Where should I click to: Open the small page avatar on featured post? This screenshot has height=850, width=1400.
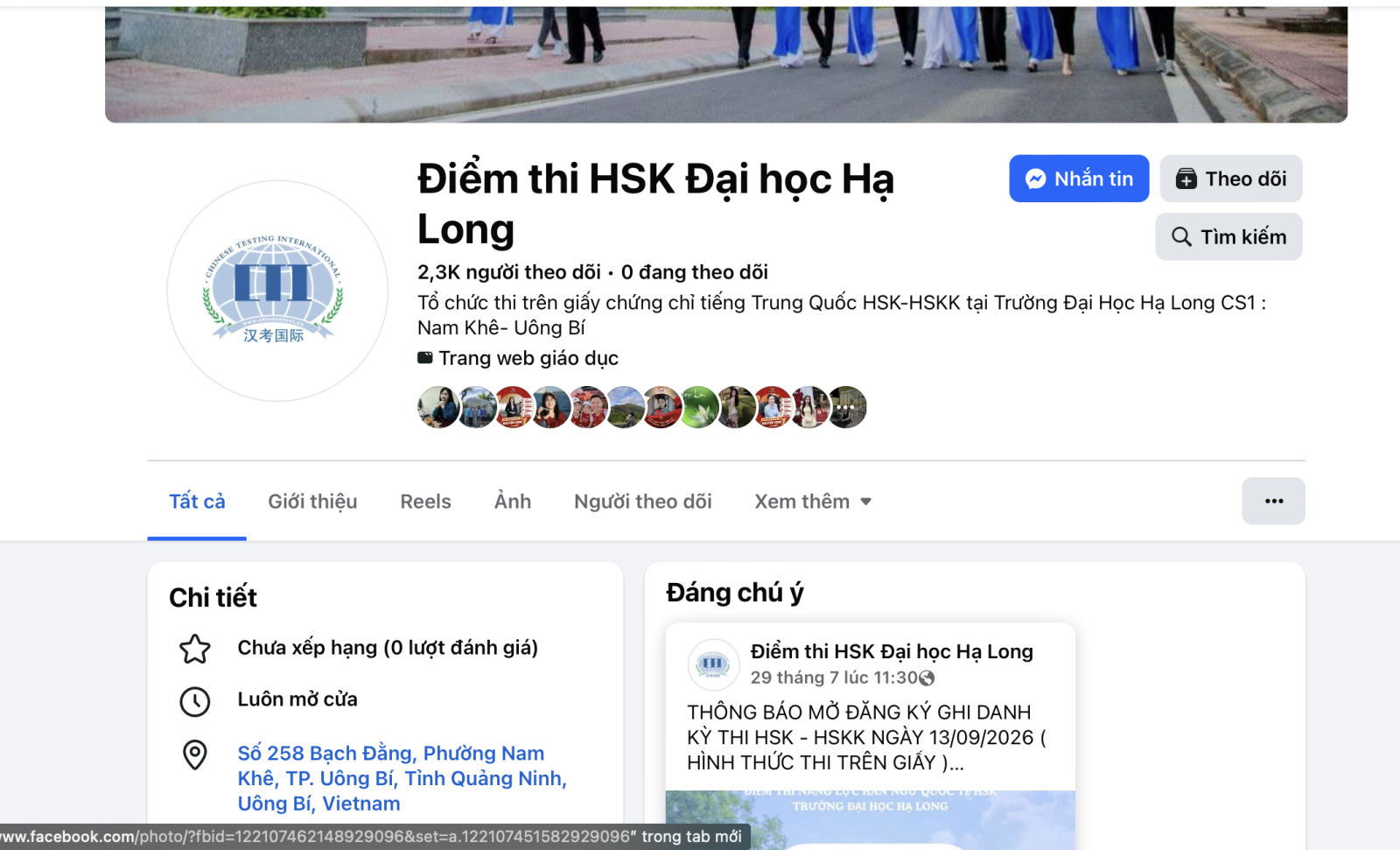(x=712, y=664)
